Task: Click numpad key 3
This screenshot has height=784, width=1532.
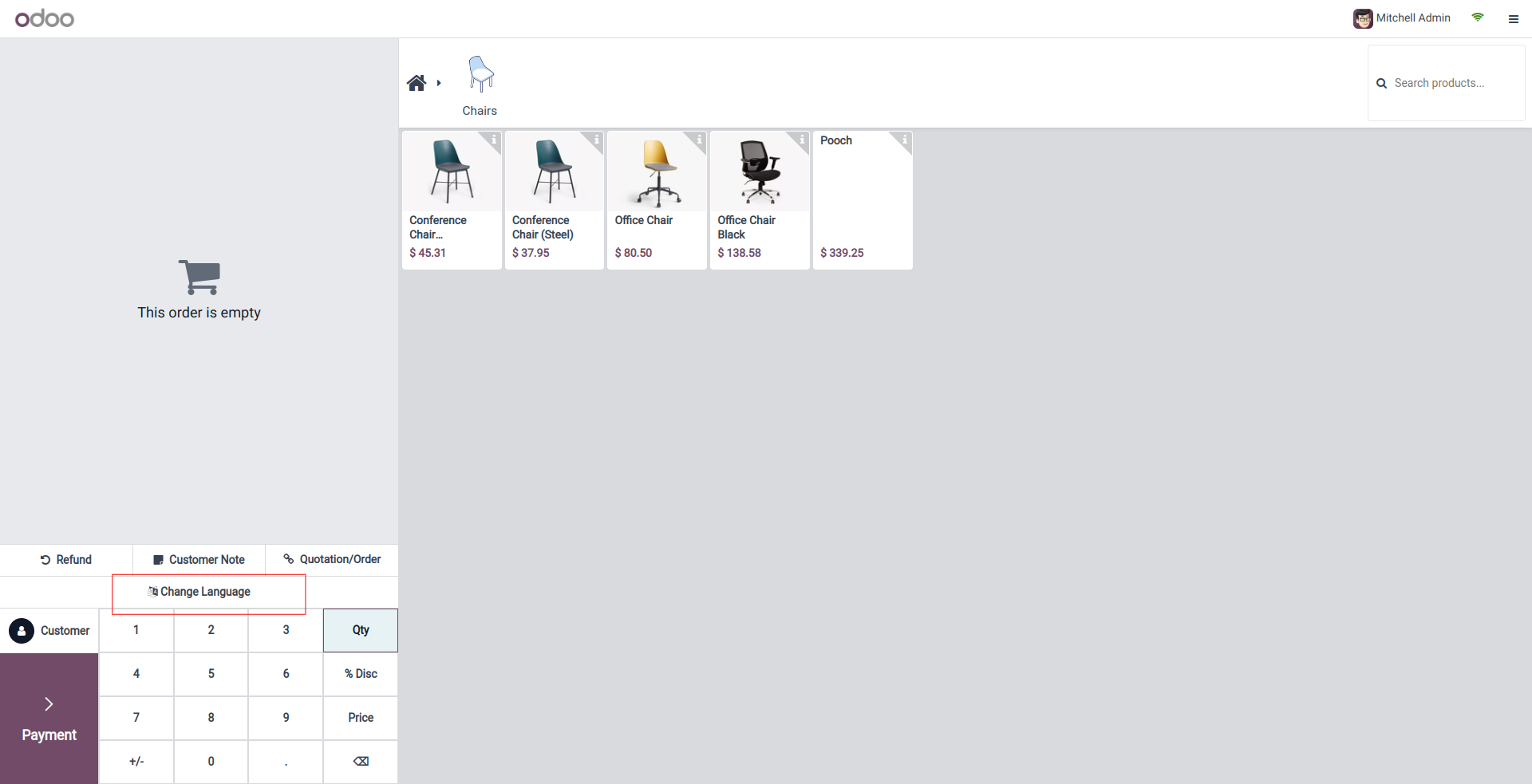Action: coord(286,630)
